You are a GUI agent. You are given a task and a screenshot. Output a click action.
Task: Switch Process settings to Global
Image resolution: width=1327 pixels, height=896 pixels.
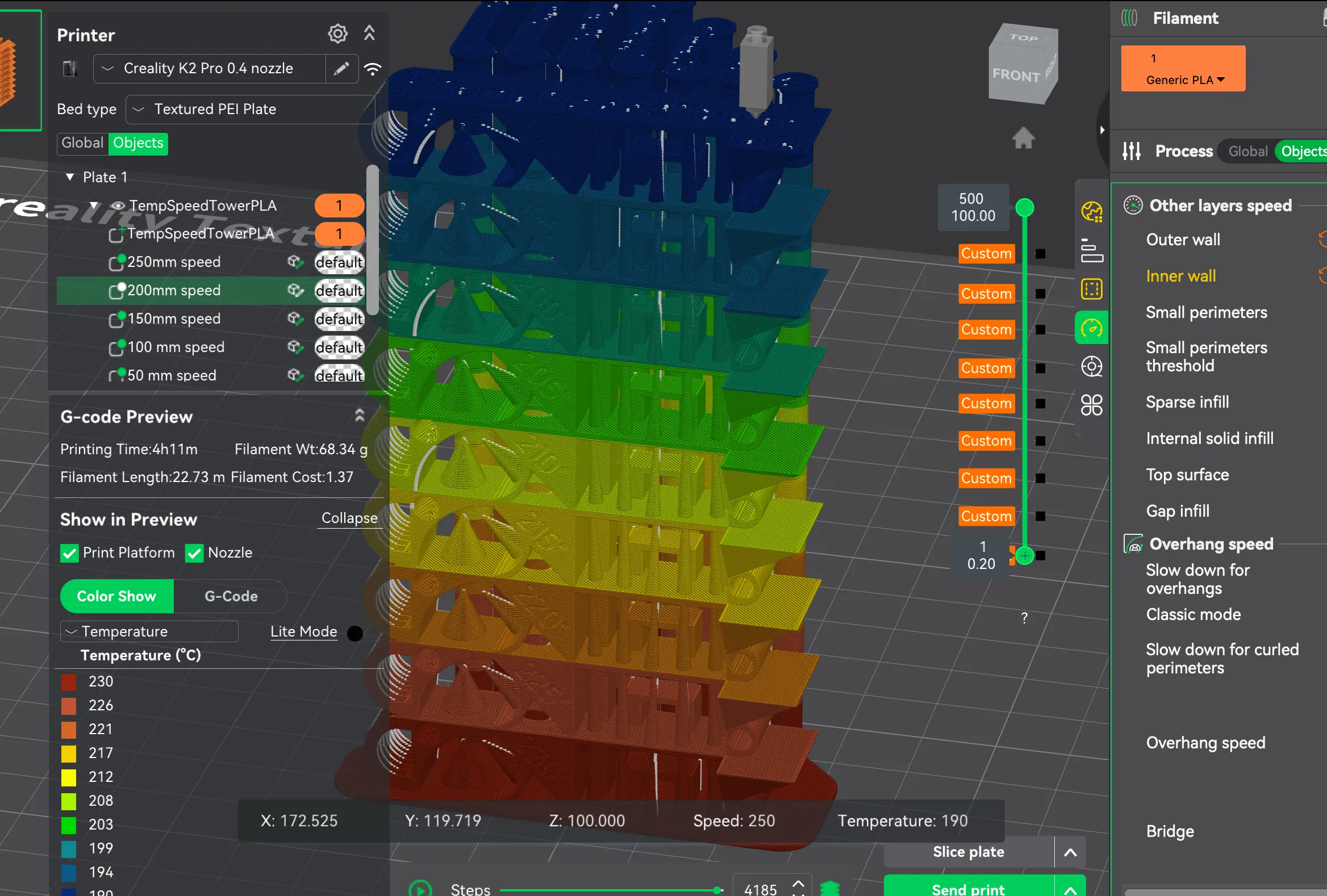(x=1247, y=151)
